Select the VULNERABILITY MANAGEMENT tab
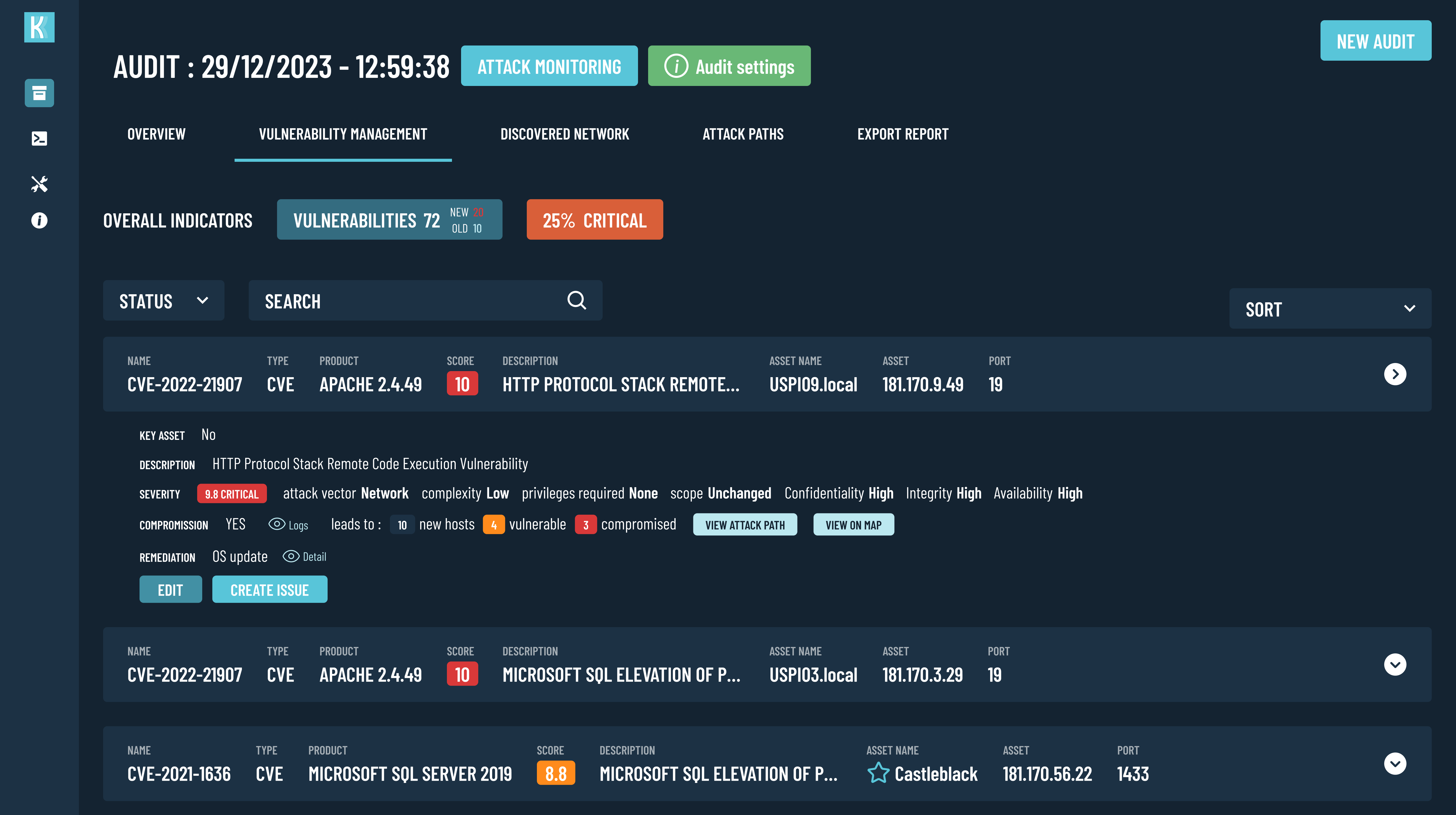Viewport: 1456px width, 815px height. tap(343, 134)
